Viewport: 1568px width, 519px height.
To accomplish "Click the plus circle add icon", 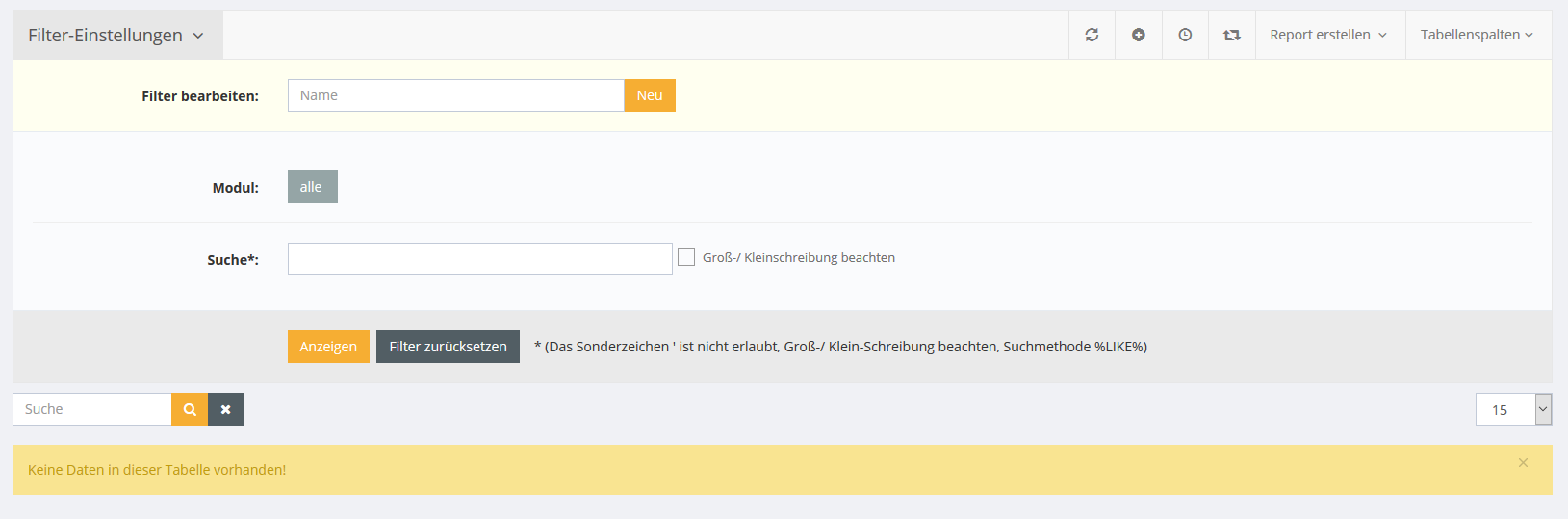I will click(1138, 35).
